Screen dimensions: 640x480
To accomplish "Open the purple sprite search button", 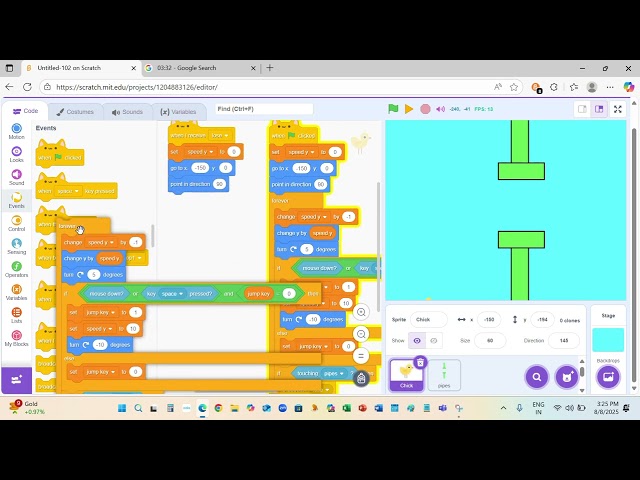I will point(537,377).
